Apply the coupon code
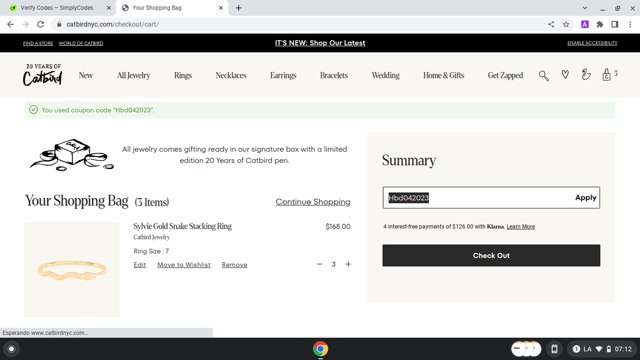640x360 pixels. pyautogui.click(x=586, y=198)
